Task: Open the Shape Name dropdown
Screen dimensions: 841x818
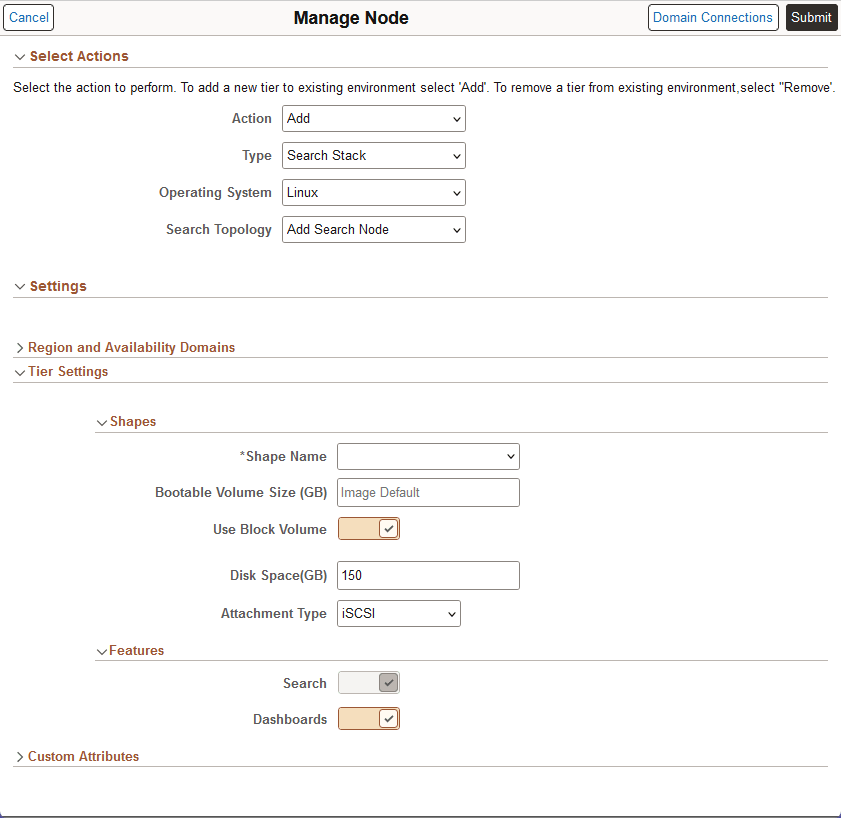Action: pos(428,456)
